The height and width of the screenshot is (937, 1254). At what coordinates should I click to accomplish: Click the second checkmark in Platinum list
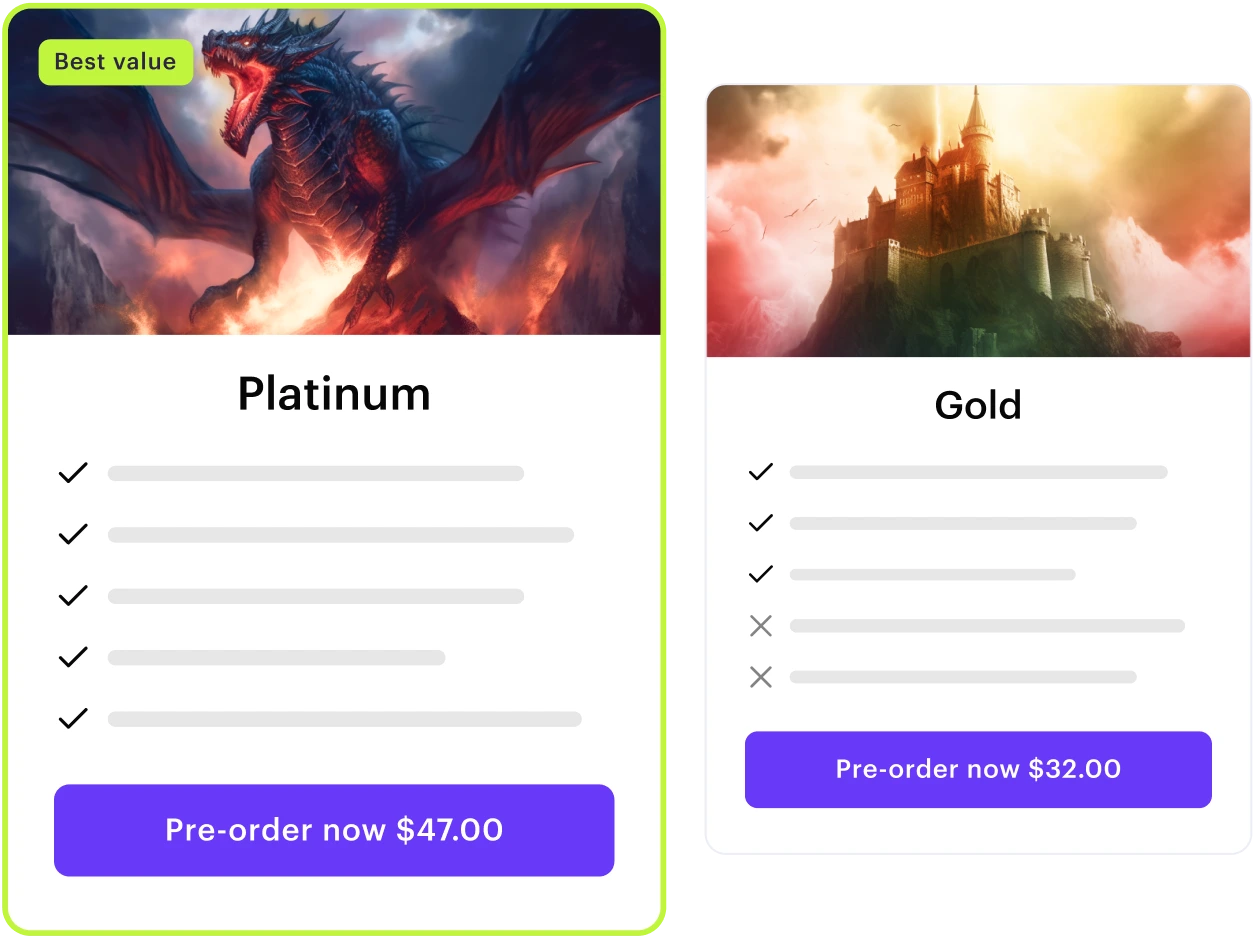click(73, 535)
